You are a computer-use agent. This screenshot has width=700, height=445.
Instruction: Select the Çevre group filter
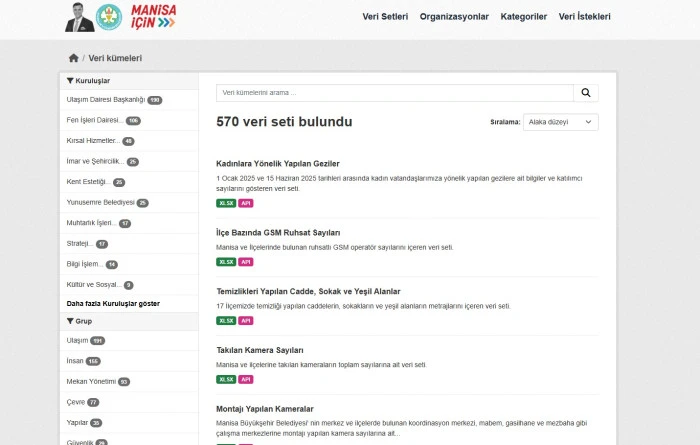click(76, 402)
